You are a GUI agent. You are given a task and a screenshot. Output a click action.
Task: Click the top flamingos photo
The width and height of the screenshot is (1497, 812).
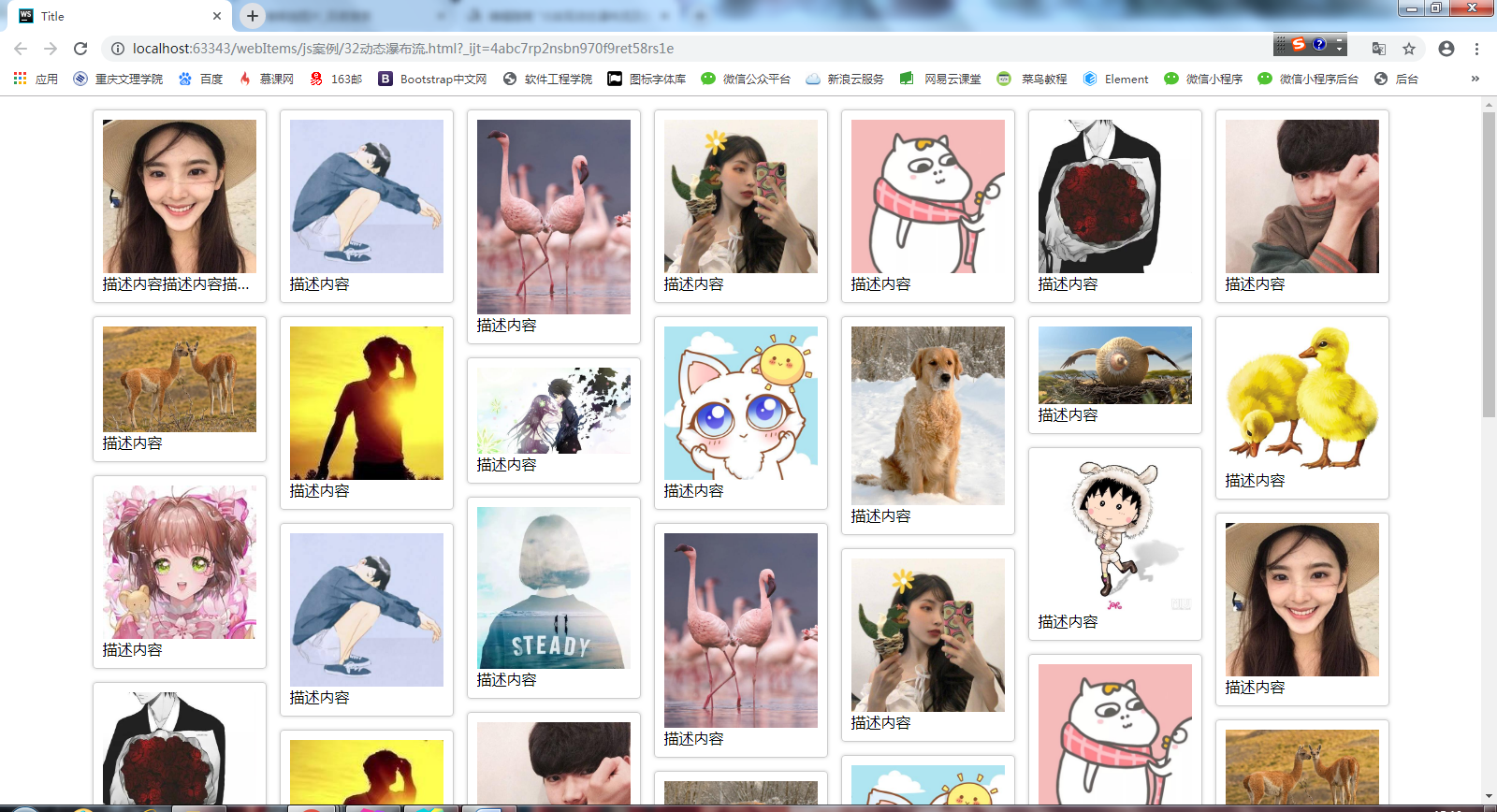[554, 217]
